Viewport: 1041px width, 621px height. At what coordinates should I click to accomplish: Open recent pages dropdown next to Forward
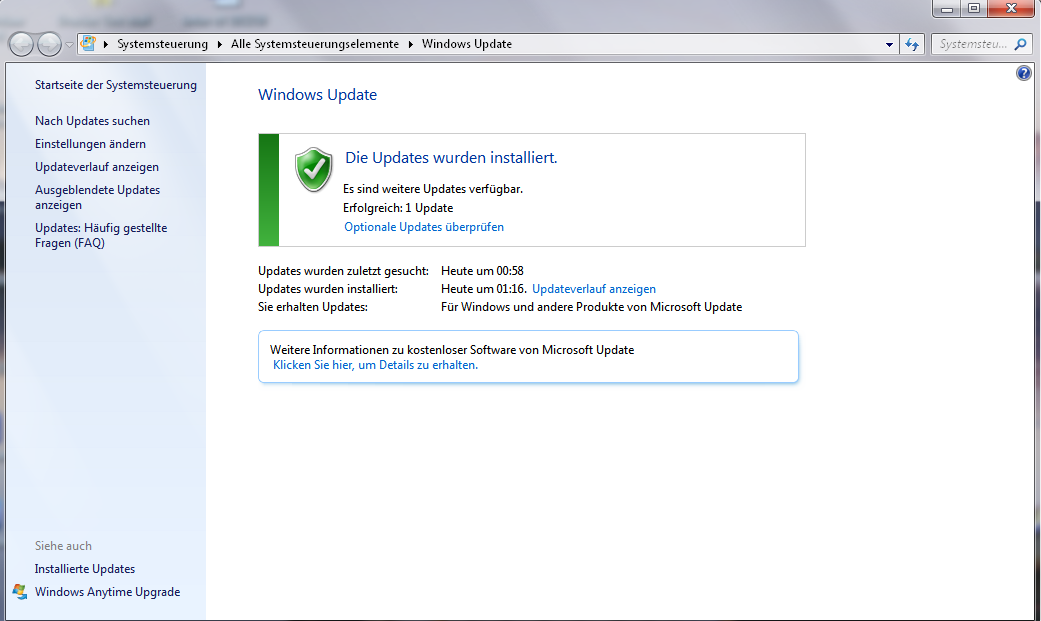click(x=69, y=44)
